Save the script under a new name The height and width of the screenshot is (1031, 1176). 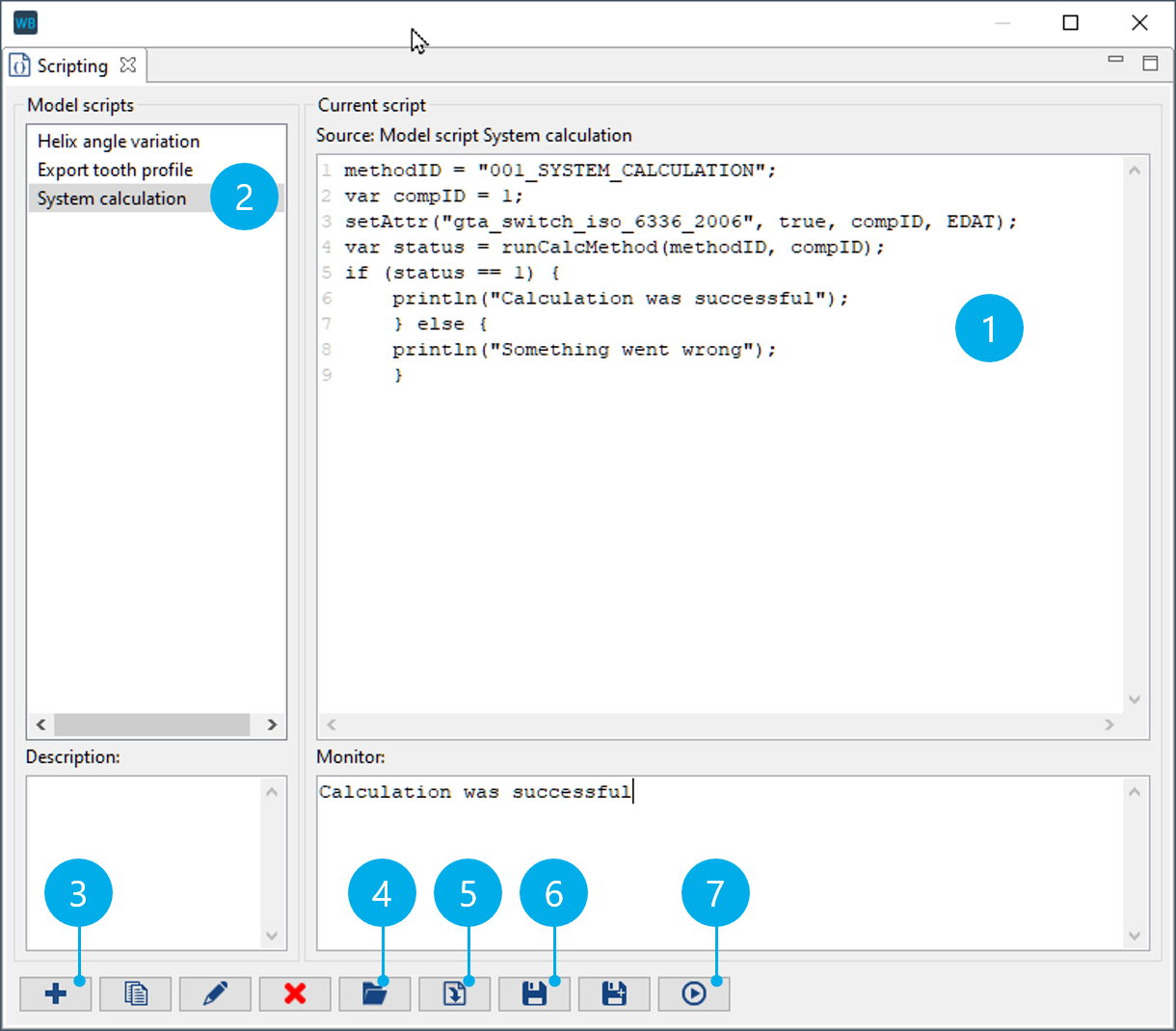coord(614,993)
